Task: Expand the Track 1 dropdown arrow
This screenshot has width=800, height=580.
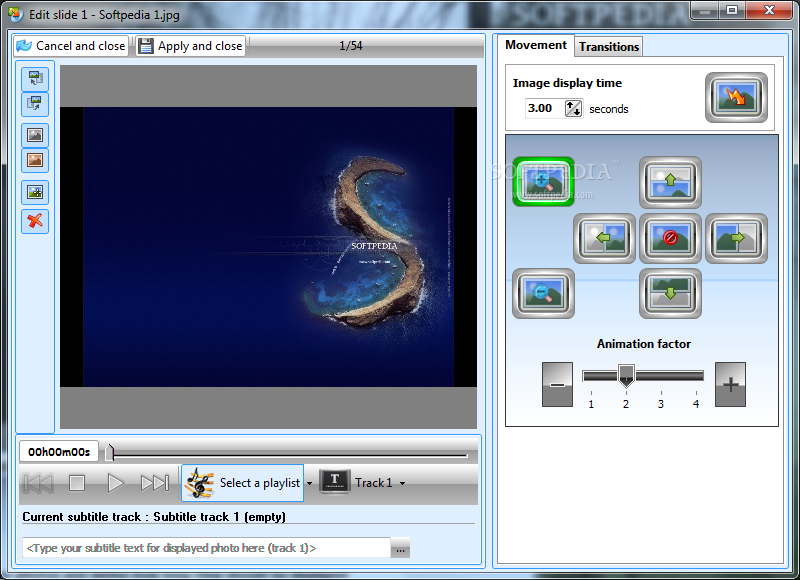Action: tap(403, 483)
